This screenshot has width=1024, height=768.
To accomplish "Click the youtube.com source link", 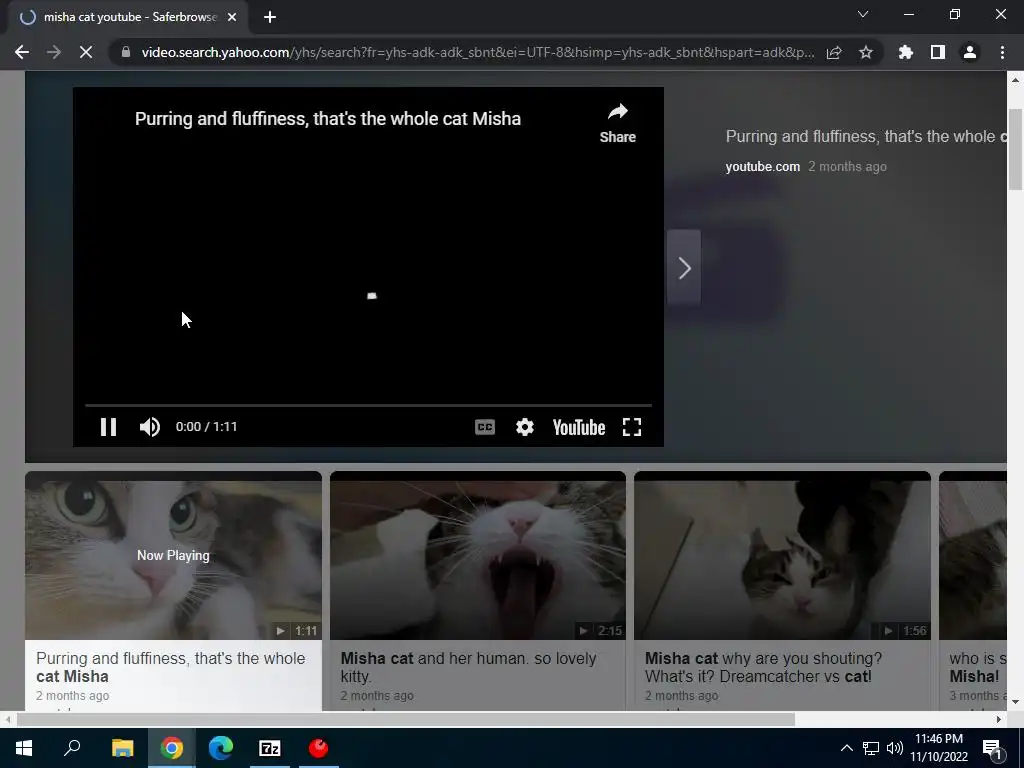I will coord(763,167).
